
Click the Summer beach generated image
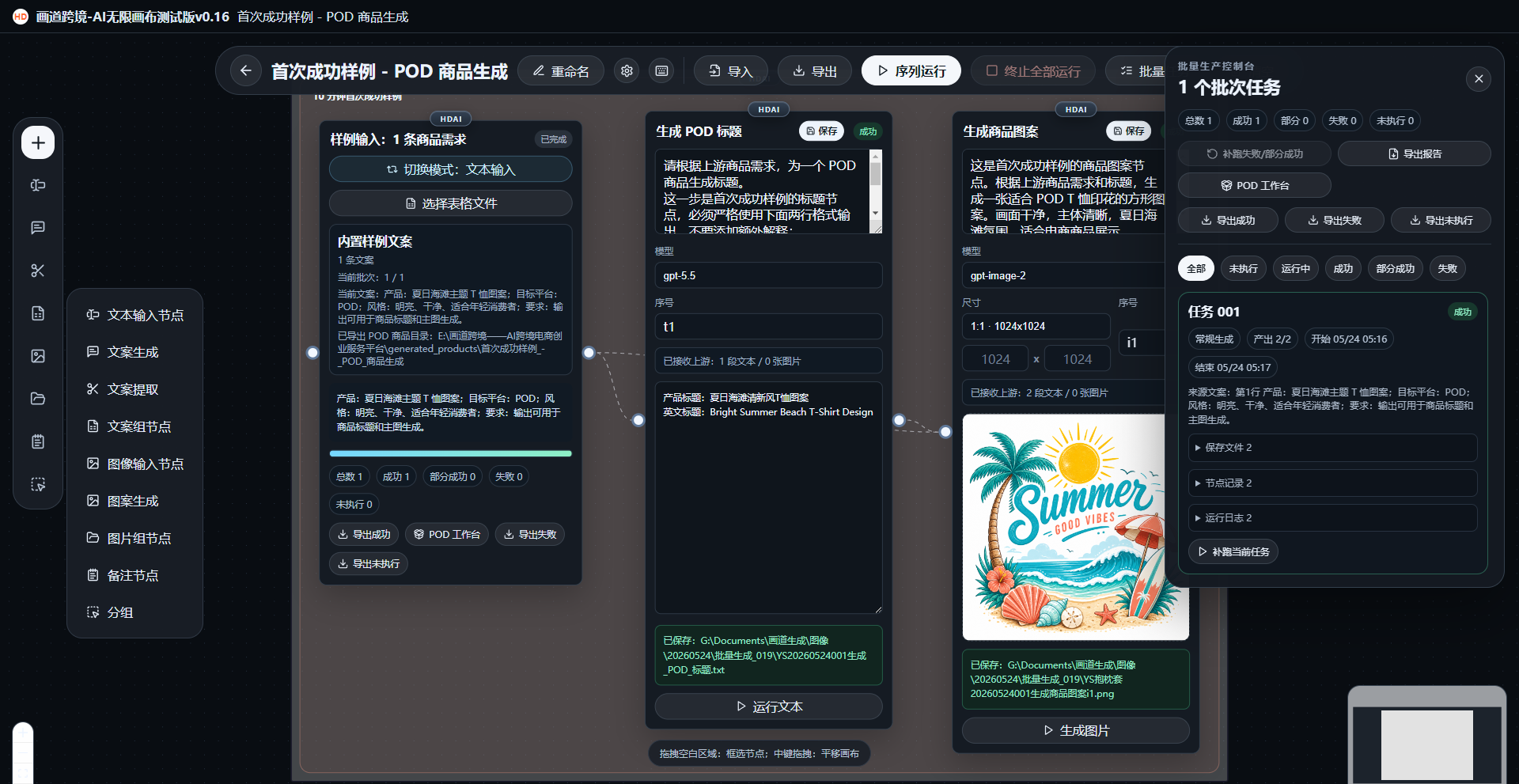click(x=1075, y=527)
